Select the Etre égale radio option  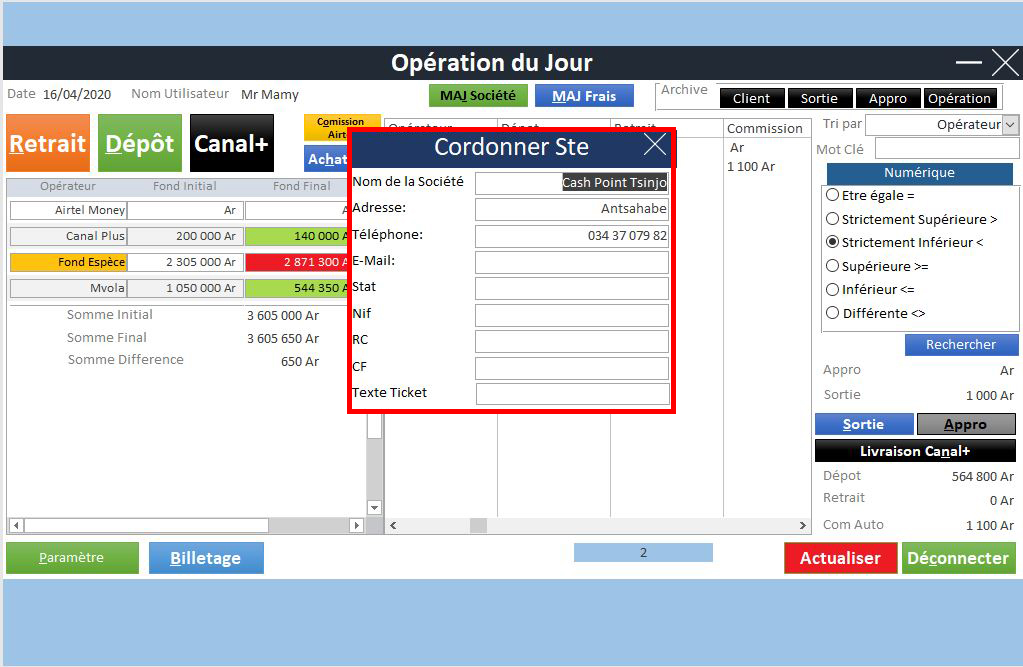pos(832,195)
